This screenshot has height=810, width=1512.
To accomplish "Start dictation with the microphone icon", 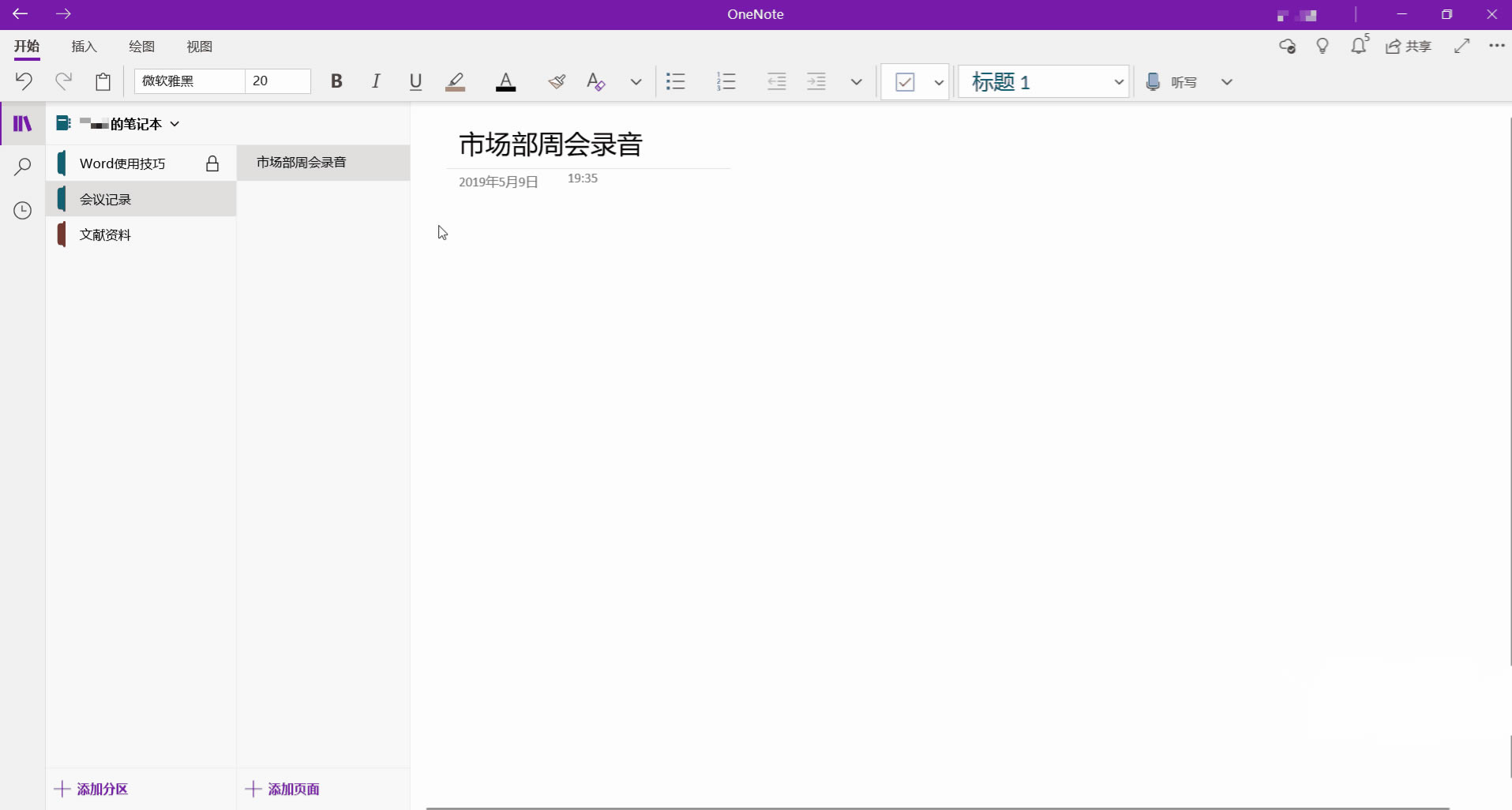I will 1152,81.
